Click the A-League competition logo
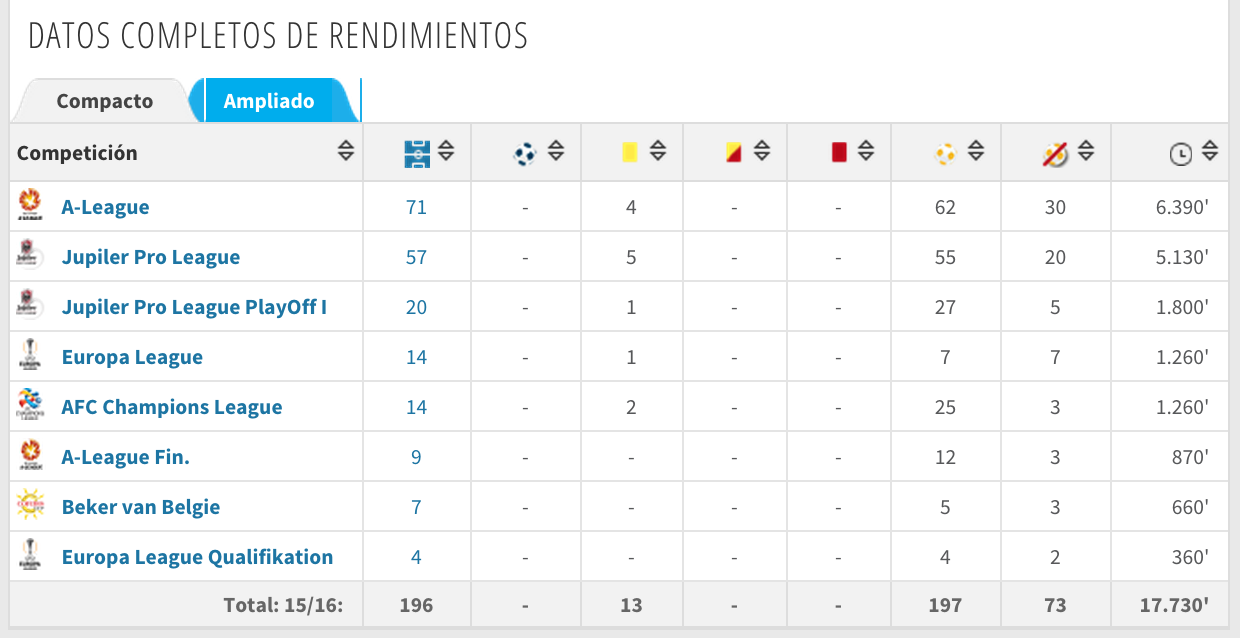 pos(28,205)
